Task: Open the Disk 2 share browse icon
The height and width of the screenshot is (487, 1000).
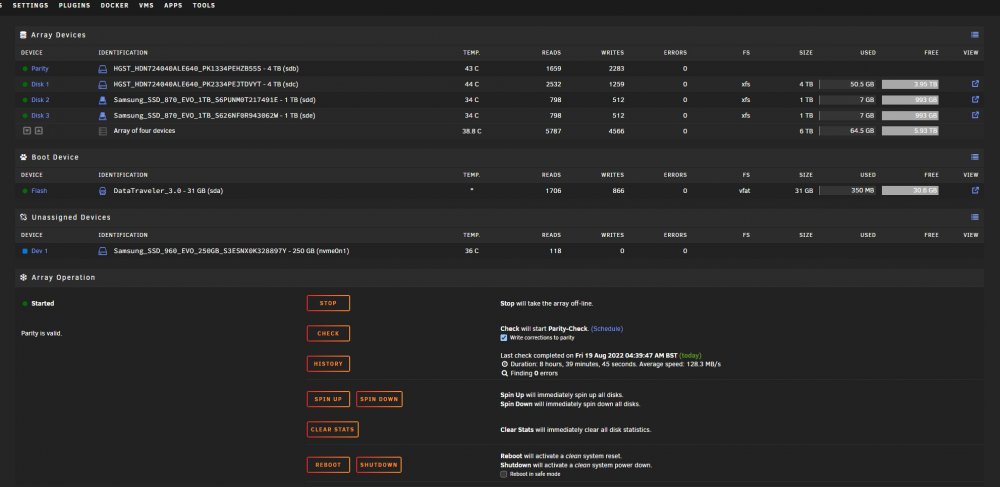Action: [x=974, y=99]
